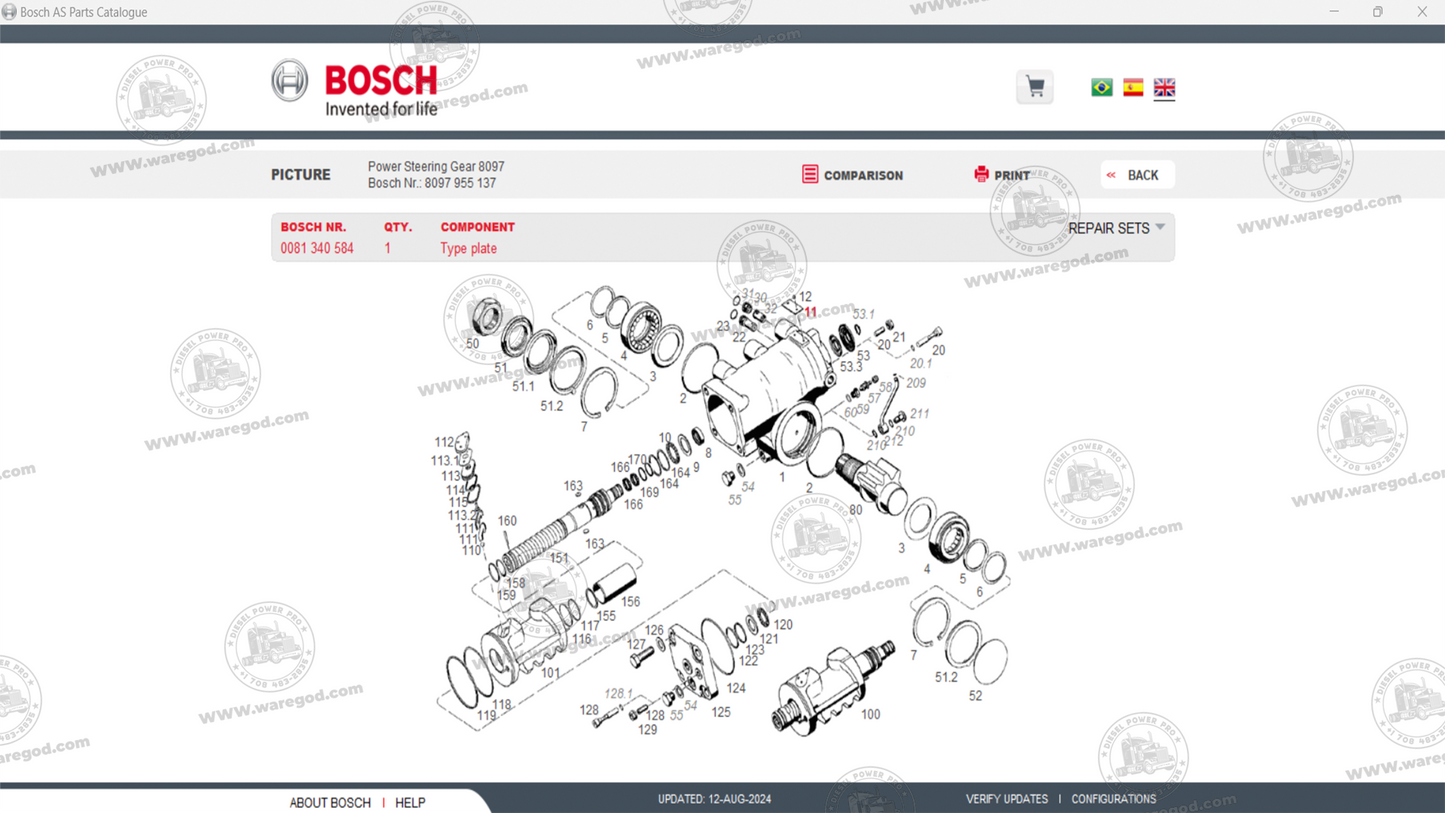Select part label 211 in the diagram
The height and width of the screenshot is (813, 1445).
(919, 413)
